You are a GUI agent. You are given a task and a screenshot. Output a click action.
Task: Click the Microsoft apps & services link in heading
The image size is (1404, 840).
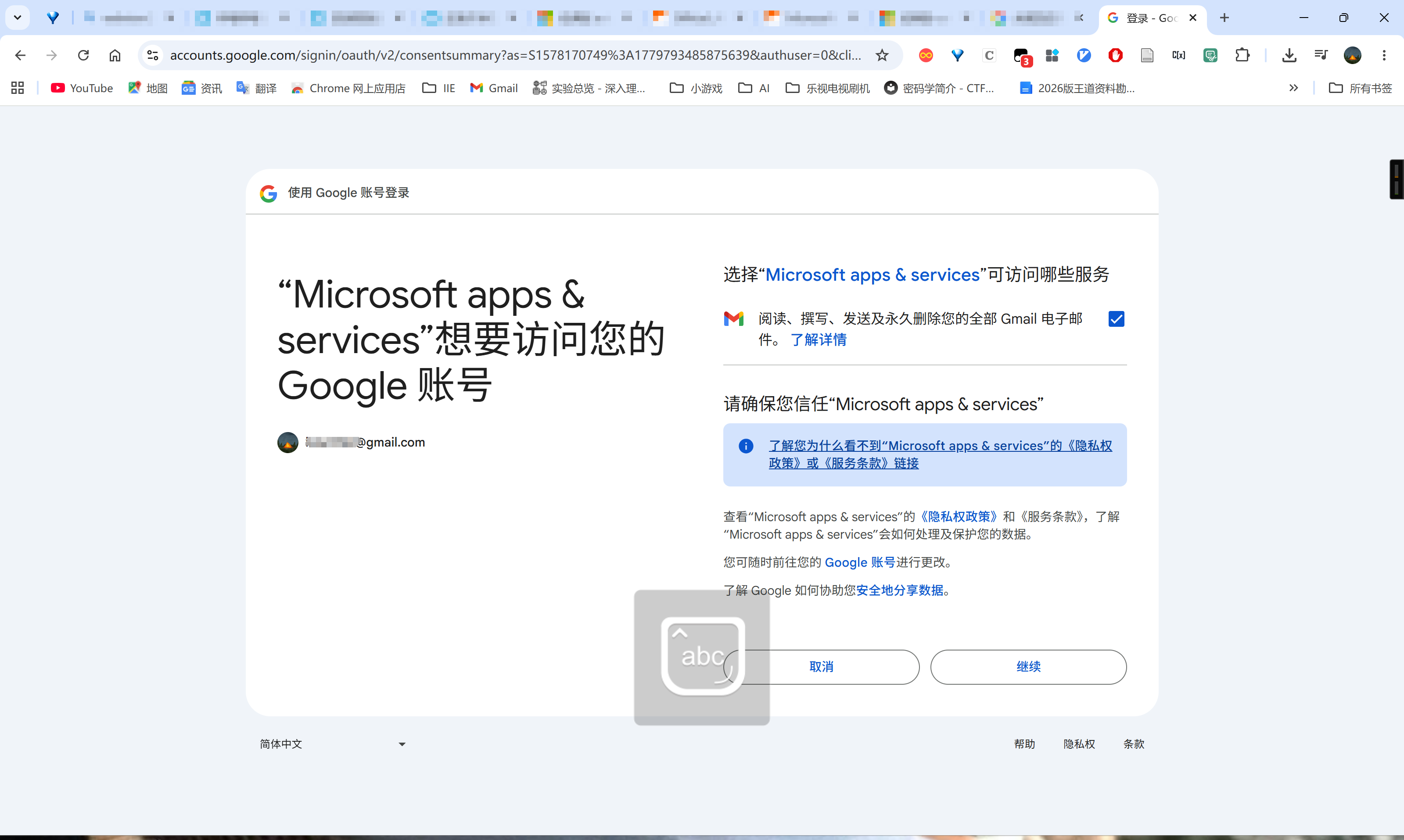click(872, 275)
